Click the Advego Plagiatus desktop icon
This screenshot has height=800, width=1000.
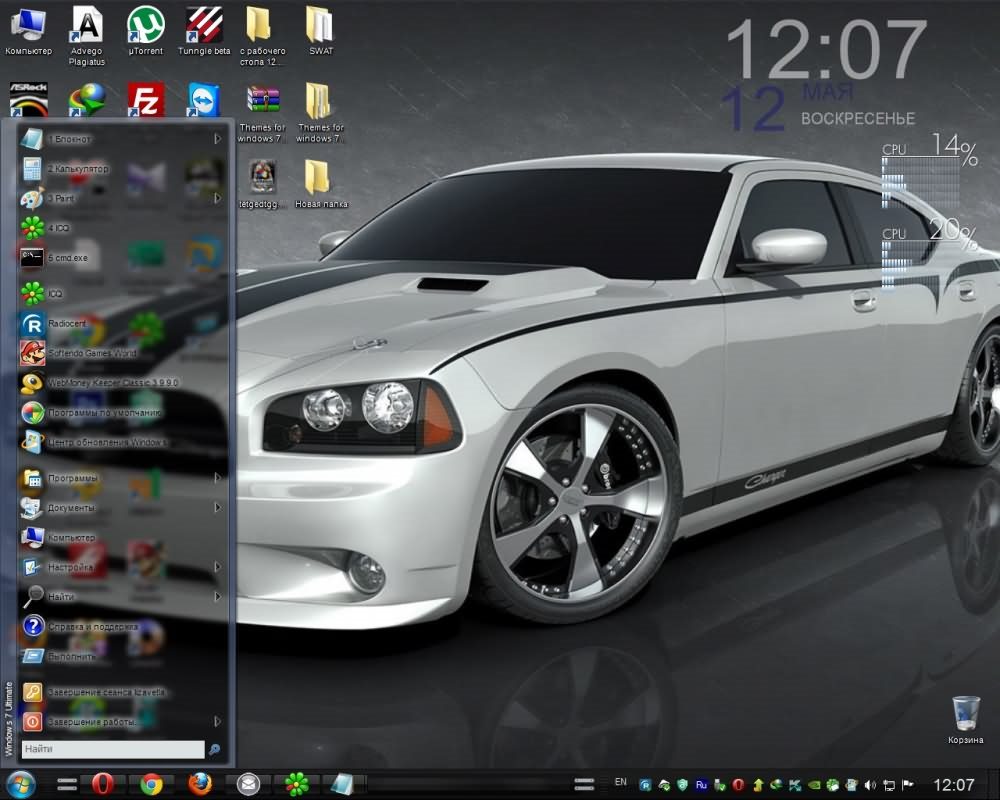(87, 29)
